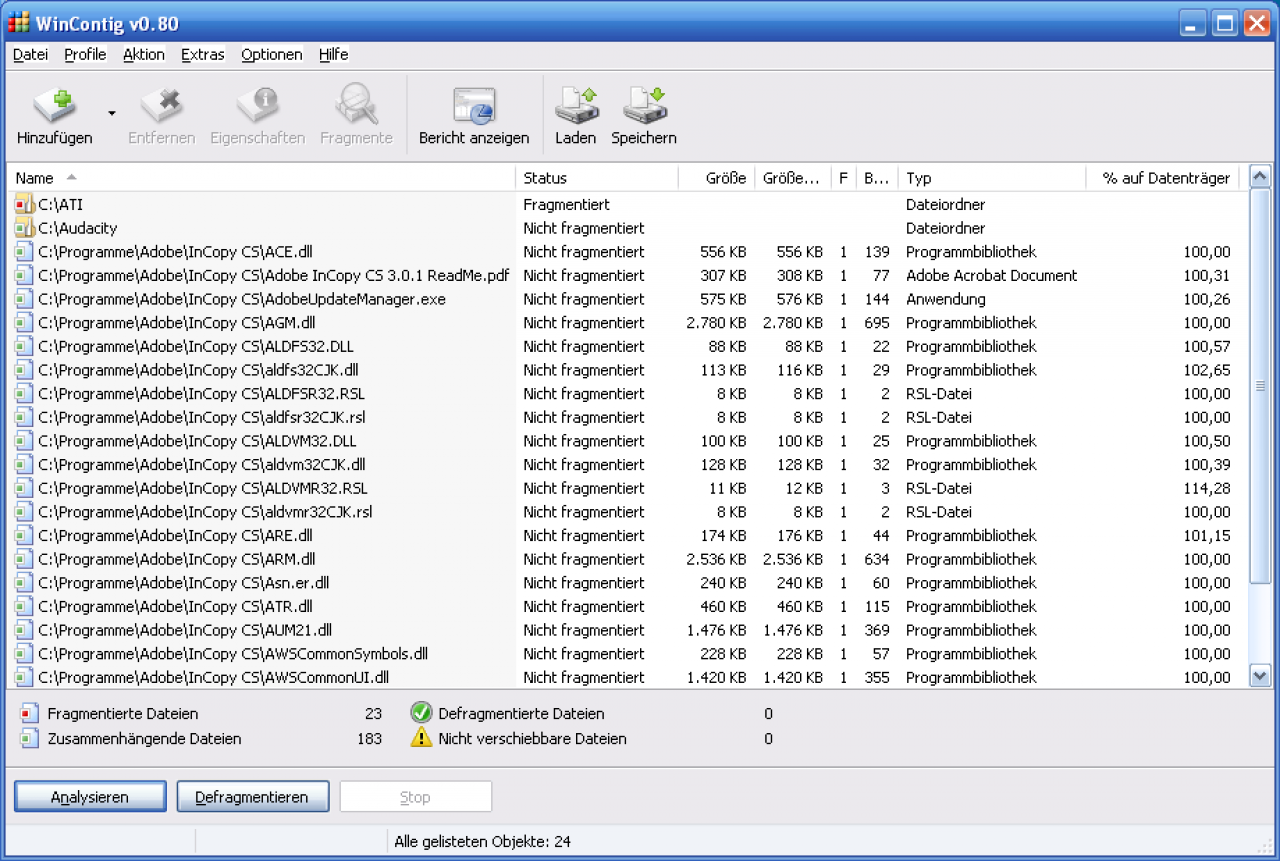1280x861 pixels.
Task: Click the file icon of ALDVM32.DLL
Action: coord(25,441)
